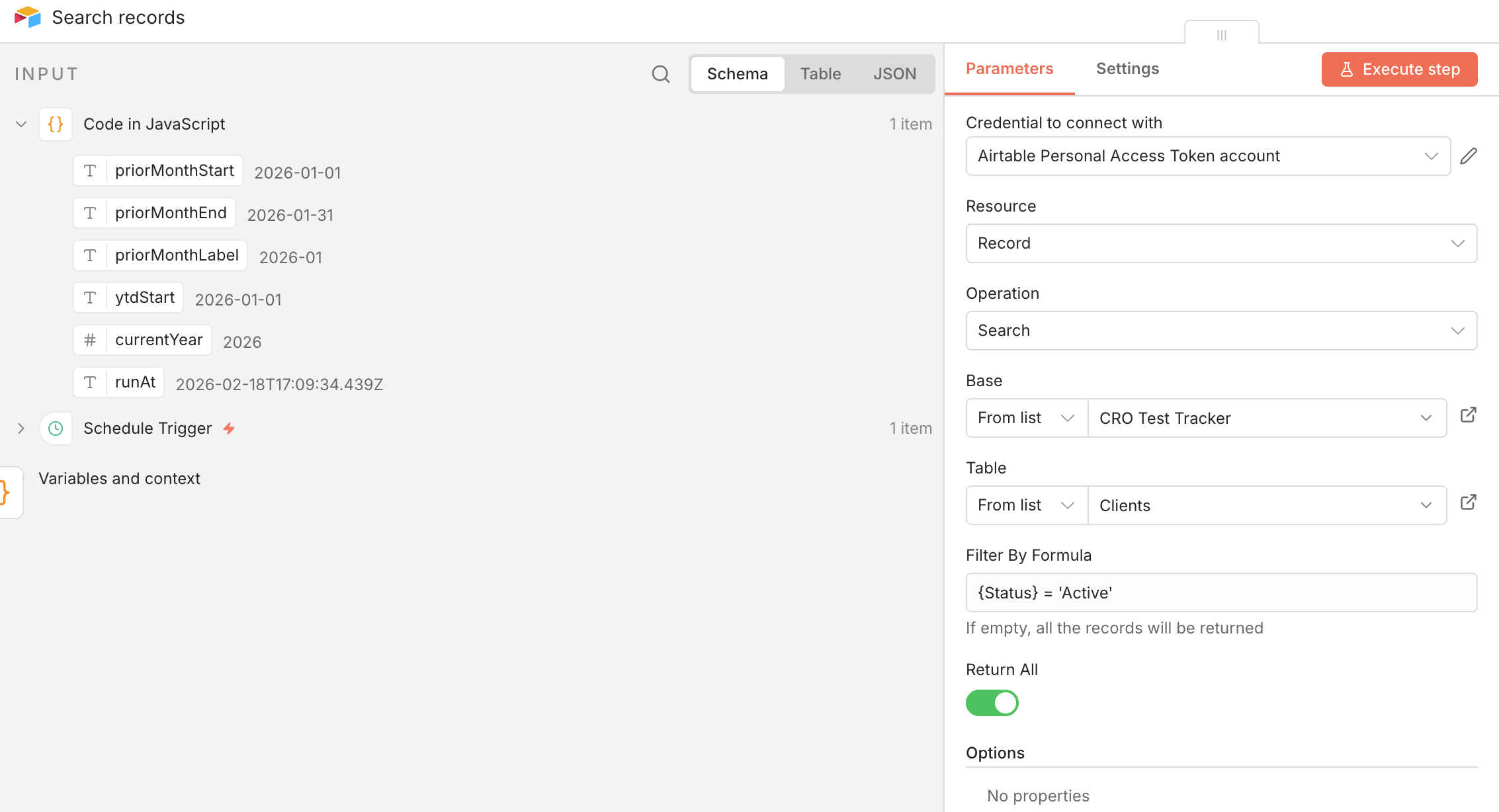Switch input view to JSON tab

tap(894, 74)
